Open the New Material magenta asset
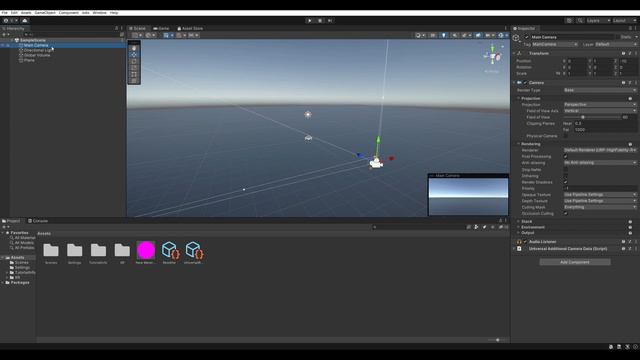640x360 pixels. (146, 250)
